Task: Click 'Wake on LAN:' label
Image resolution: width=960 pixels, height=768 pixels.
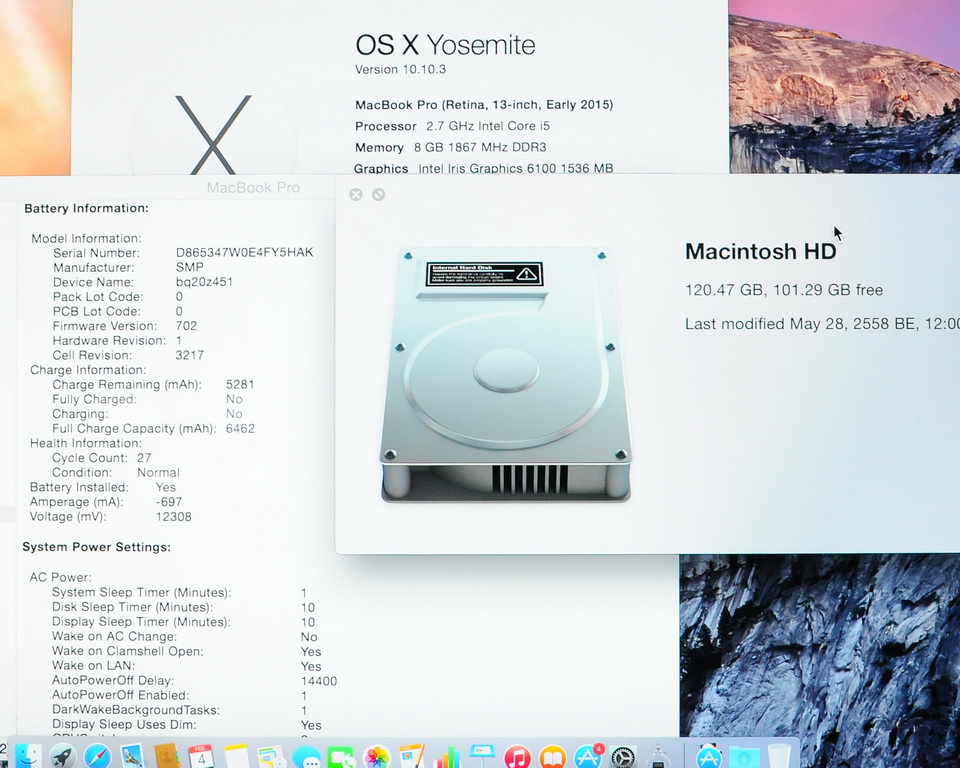Action: pos(93,666)
